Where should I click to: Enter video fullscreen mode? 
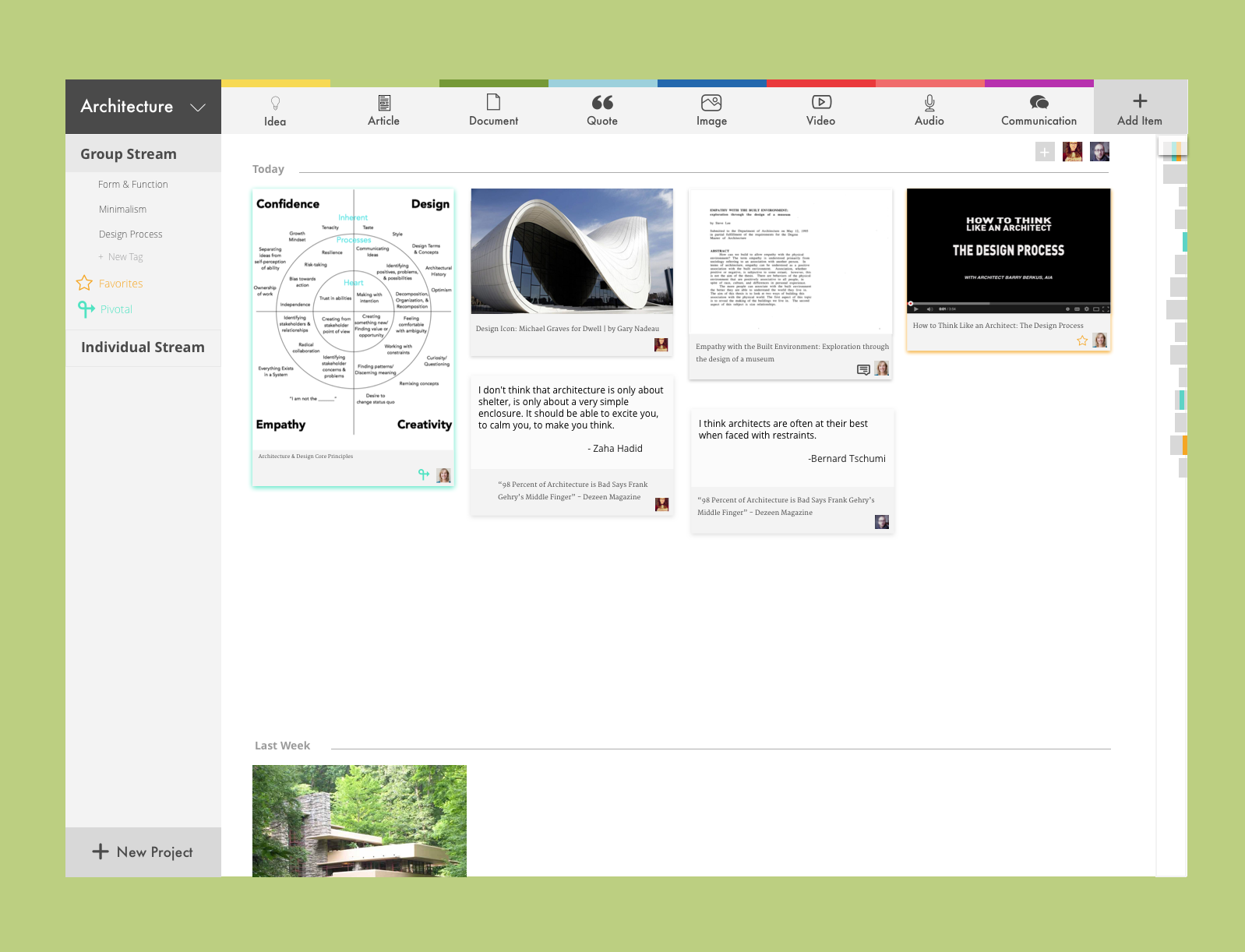(1106, 309)
